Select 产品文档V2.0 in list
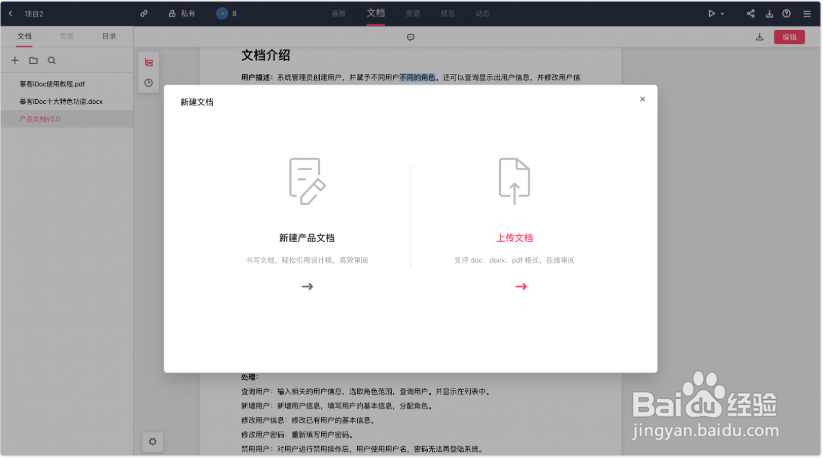The image size is (823, 459). (39, 119)
